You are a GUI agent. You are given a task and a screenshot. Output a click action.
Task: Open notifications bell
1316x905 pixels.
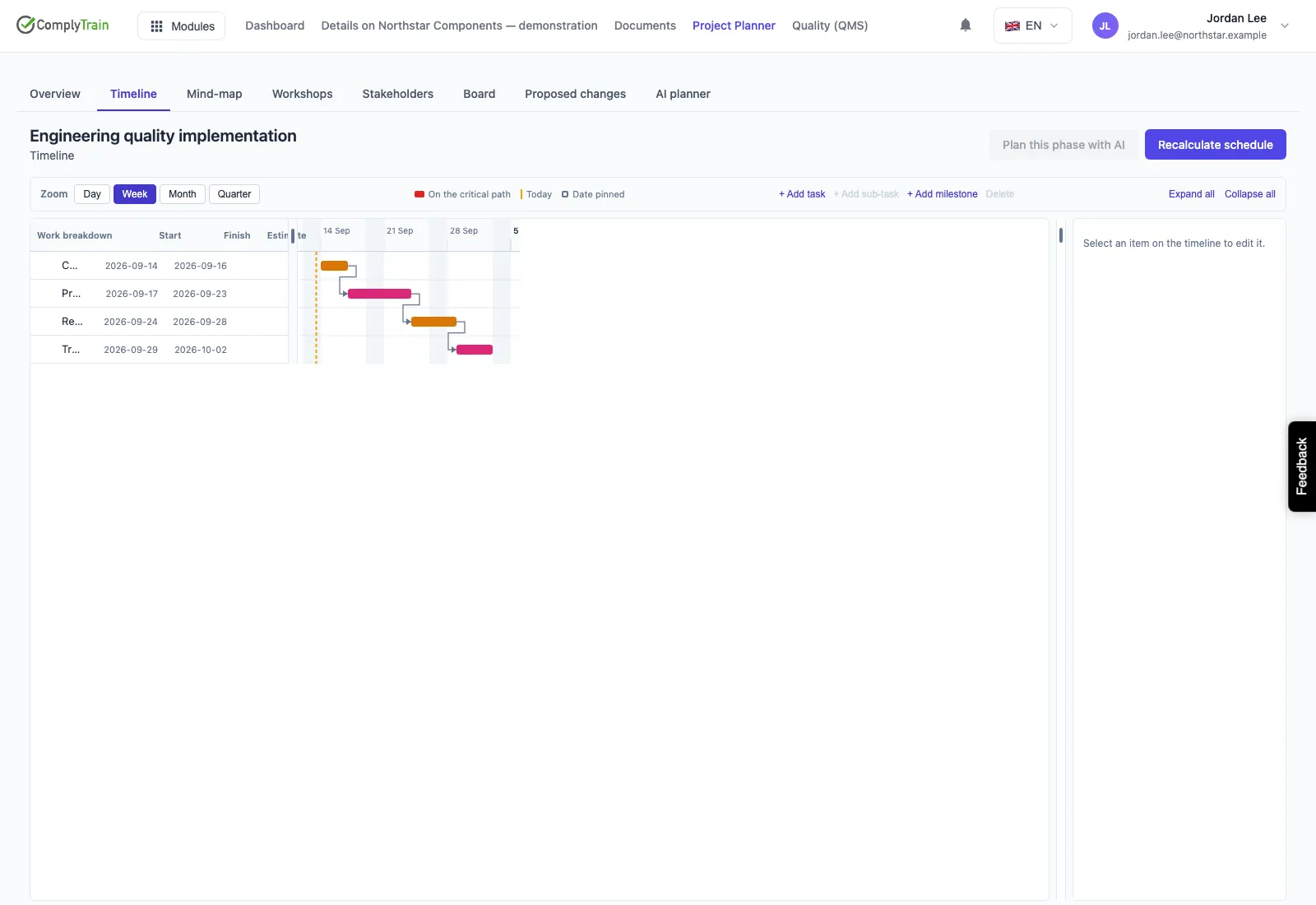pyautogui.click(x=966, y=26)
